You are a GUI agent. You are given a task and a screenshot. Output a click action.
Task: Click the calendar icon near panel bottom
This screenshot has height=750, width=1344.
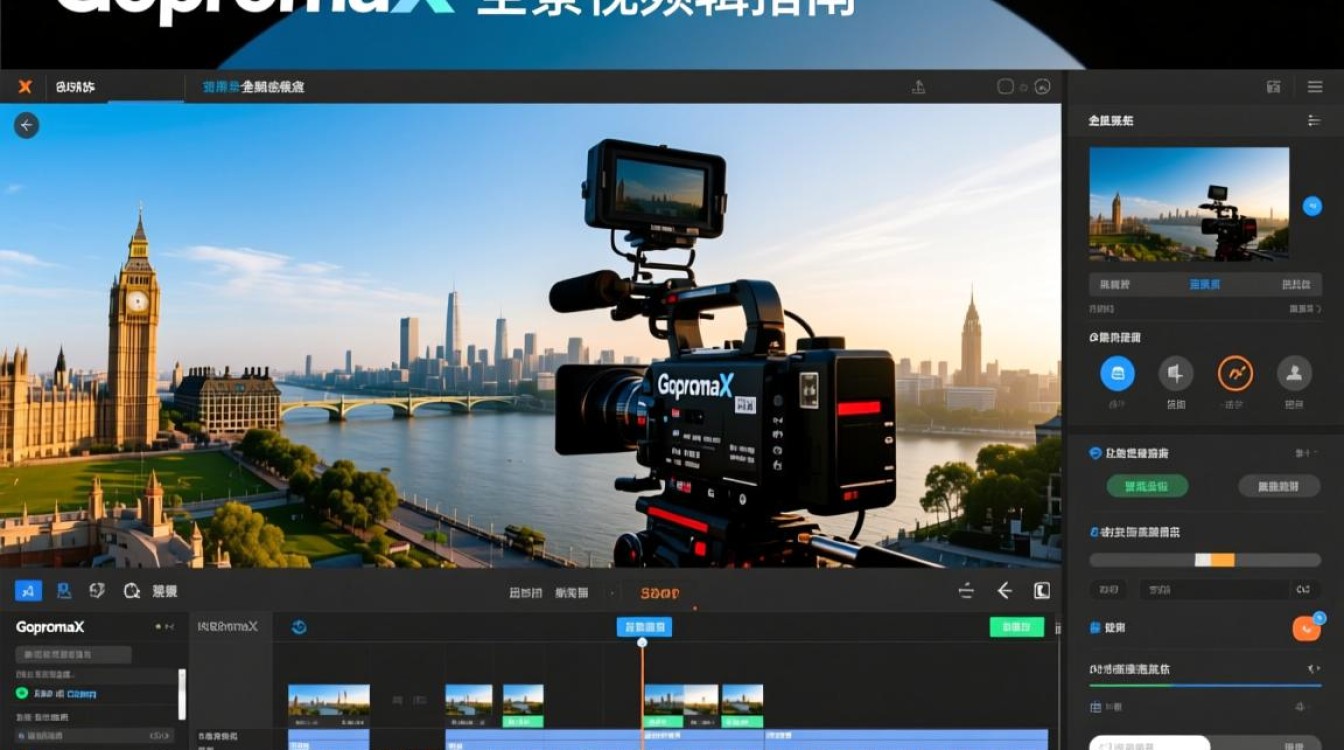(x=1096, y=707)
